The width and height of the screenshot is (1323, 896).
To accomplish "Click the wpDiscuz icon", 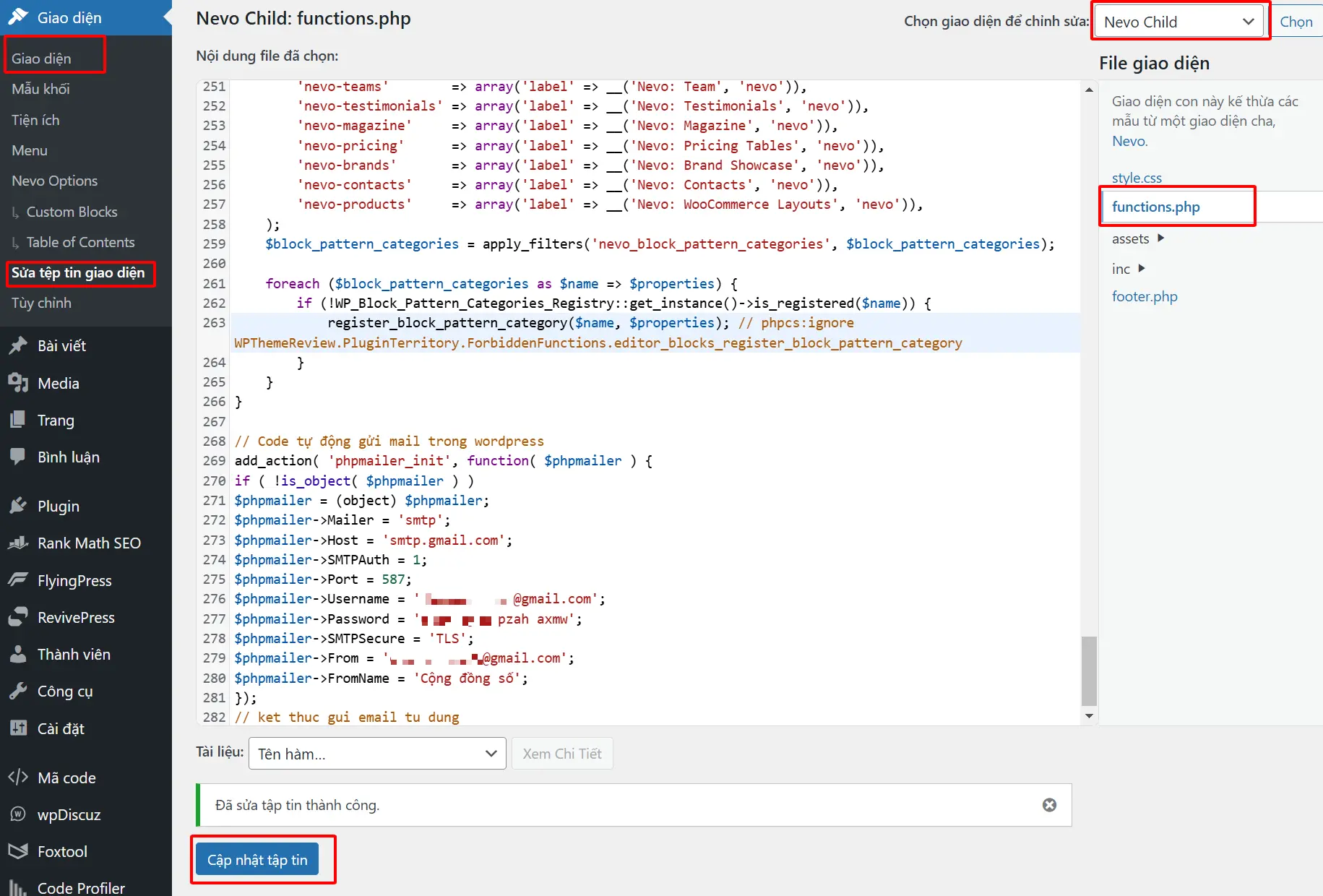I will [x=18, y=814].
